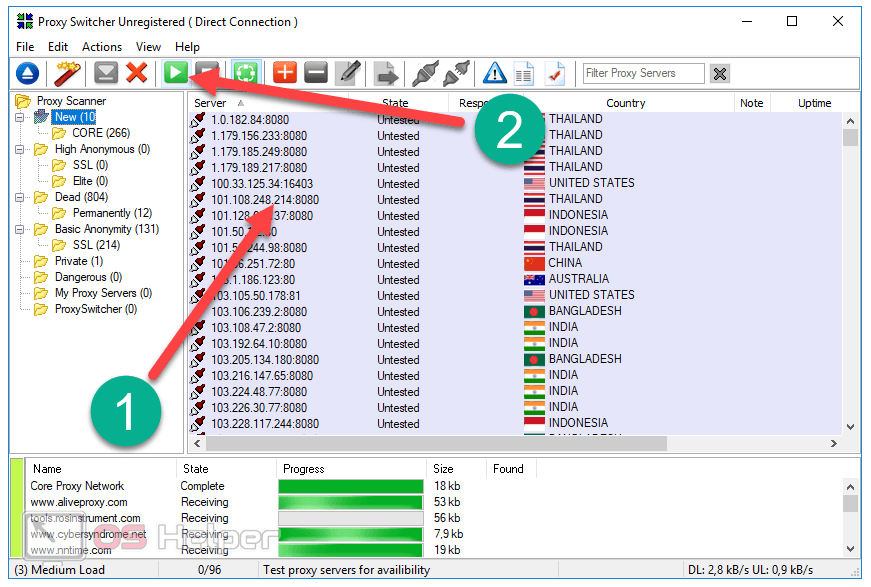871x587 pixels.
Task: Click the red X delete icon in toolbar
Action: pos(137,73)
